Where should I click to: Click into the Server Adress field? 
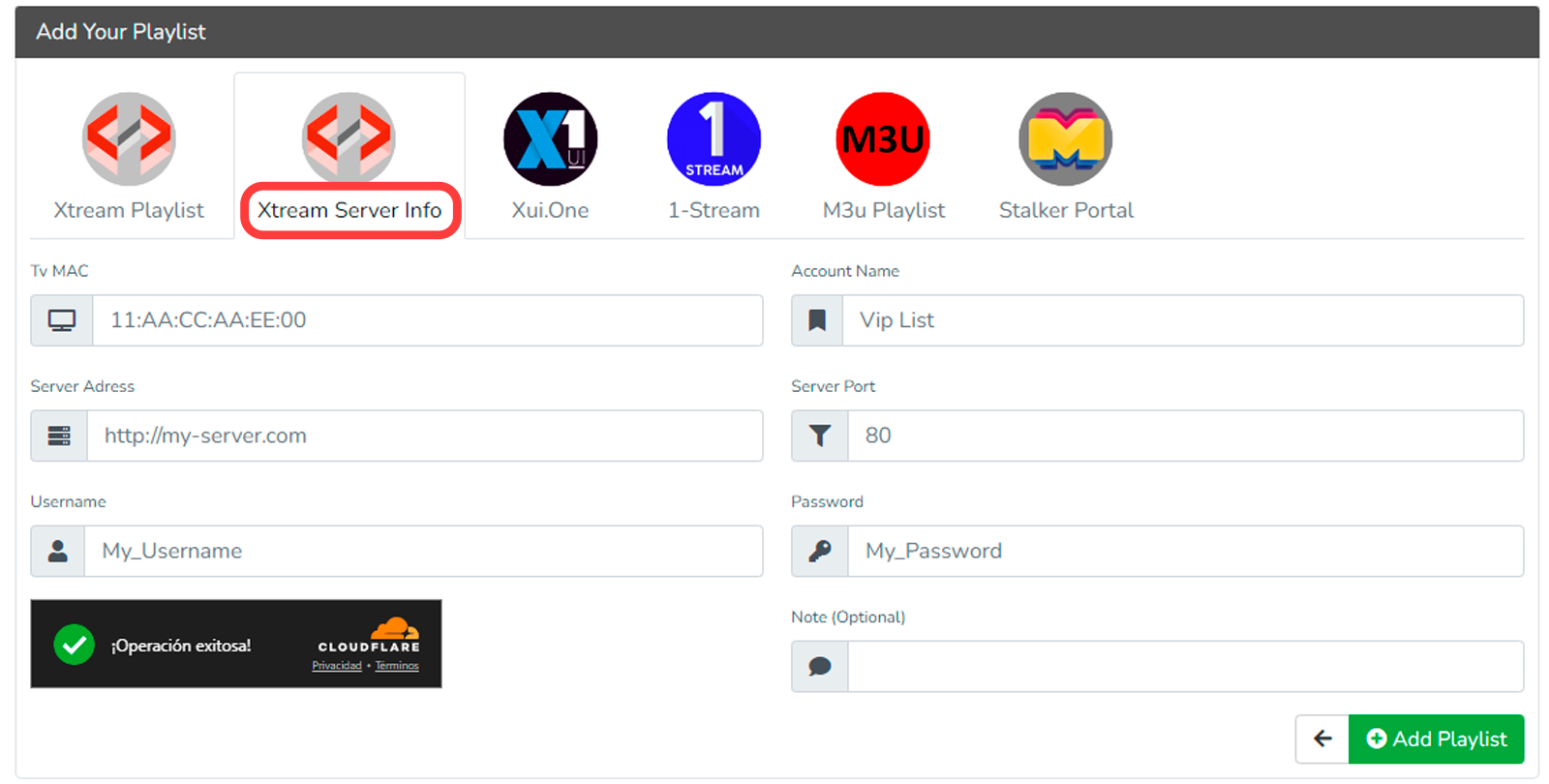[425, 436]
